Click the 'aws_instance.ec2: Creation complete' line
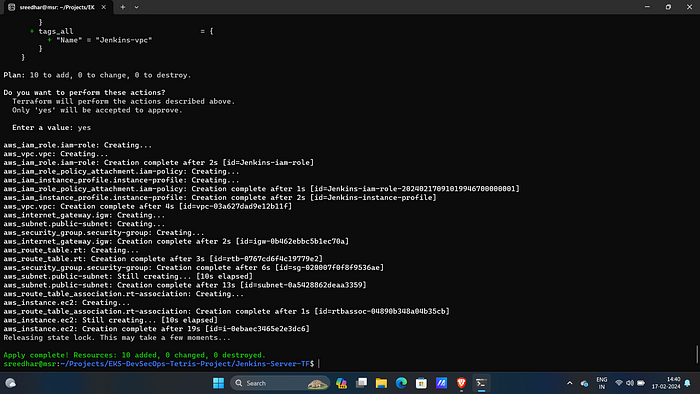 (157, 329)
